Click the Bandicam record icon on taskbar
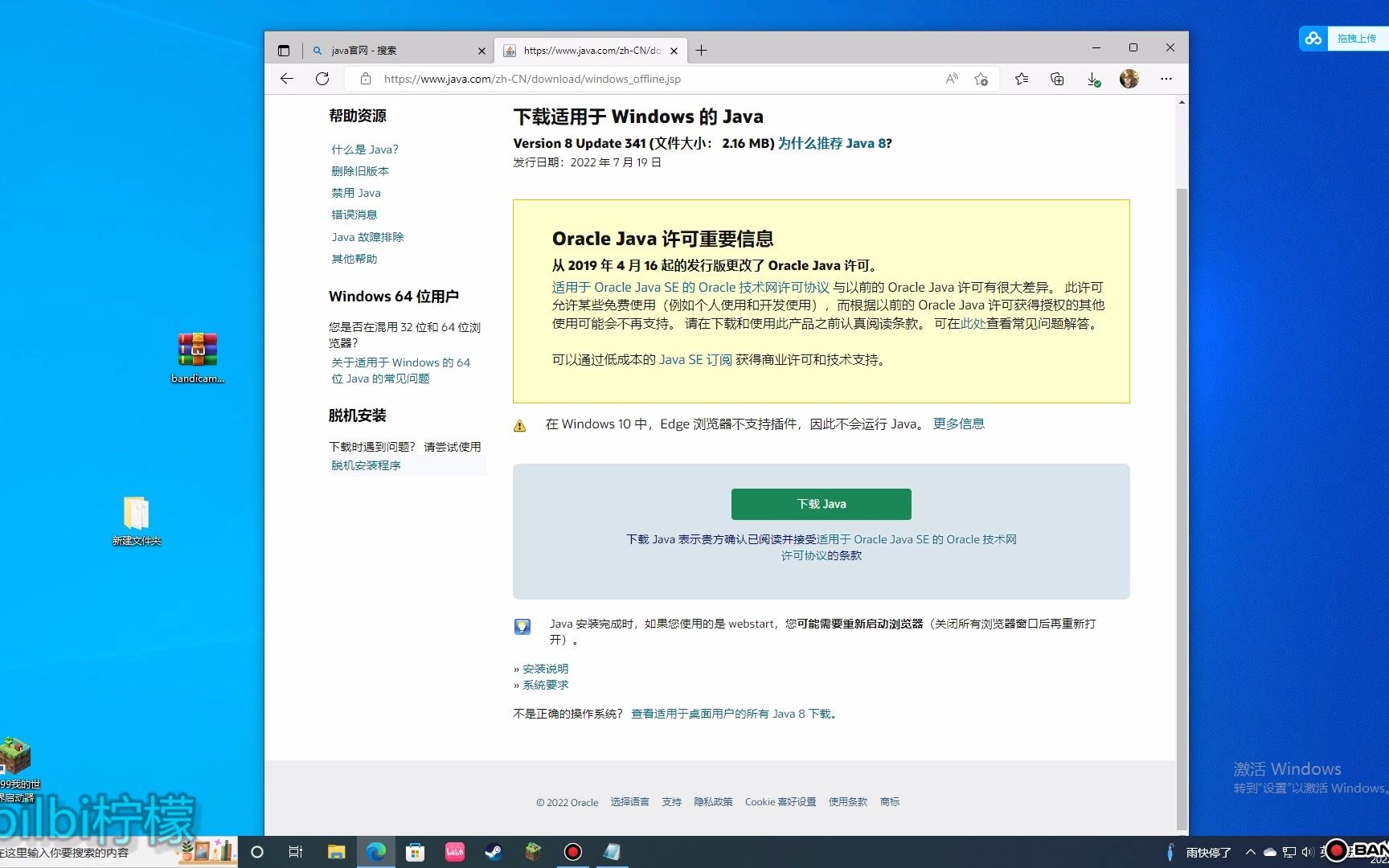Viewport: 1389px width, 868px height. 572,852
